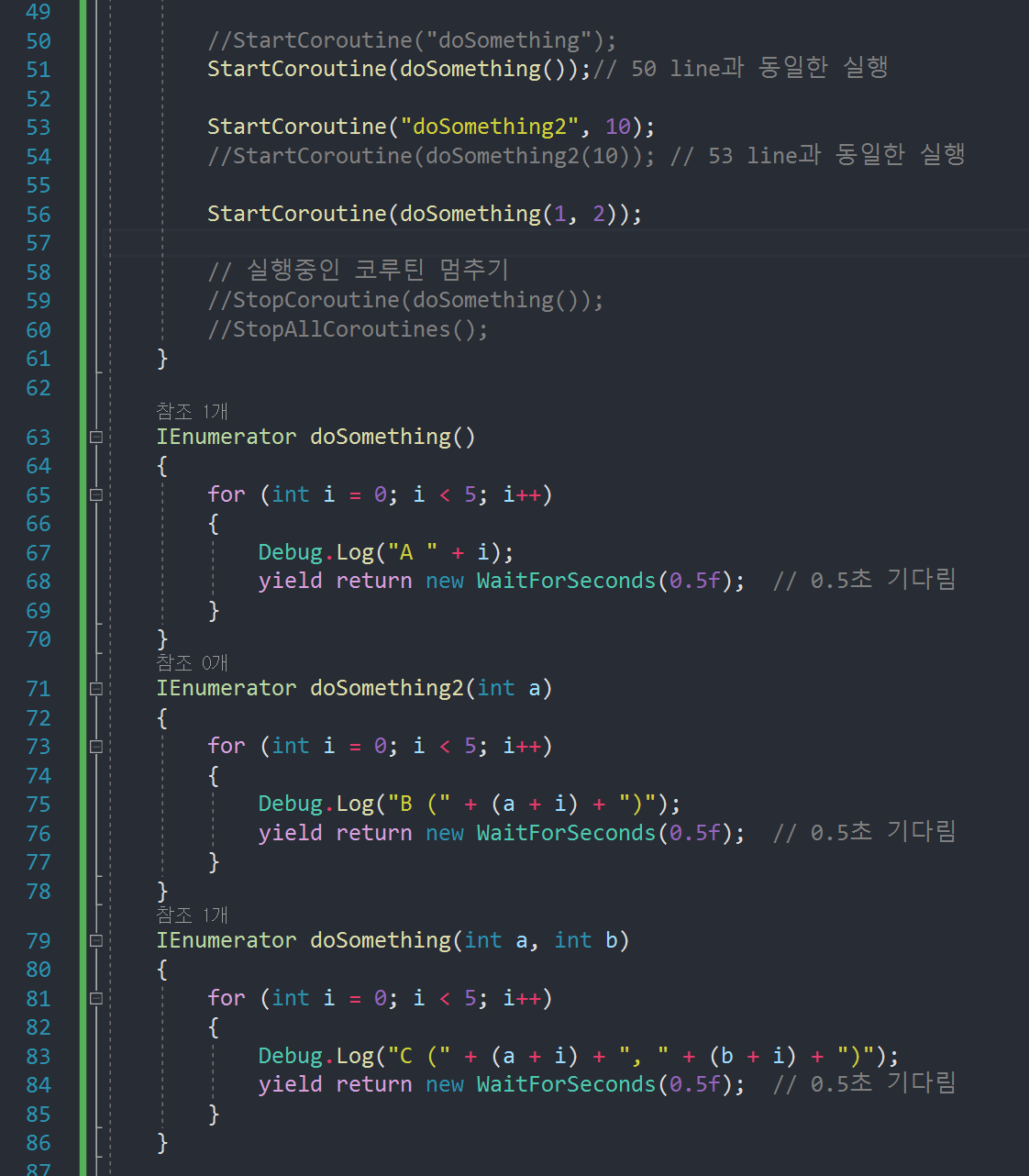Collapse doSomething(int a, int b) method fold

click(x=95, y=941)
